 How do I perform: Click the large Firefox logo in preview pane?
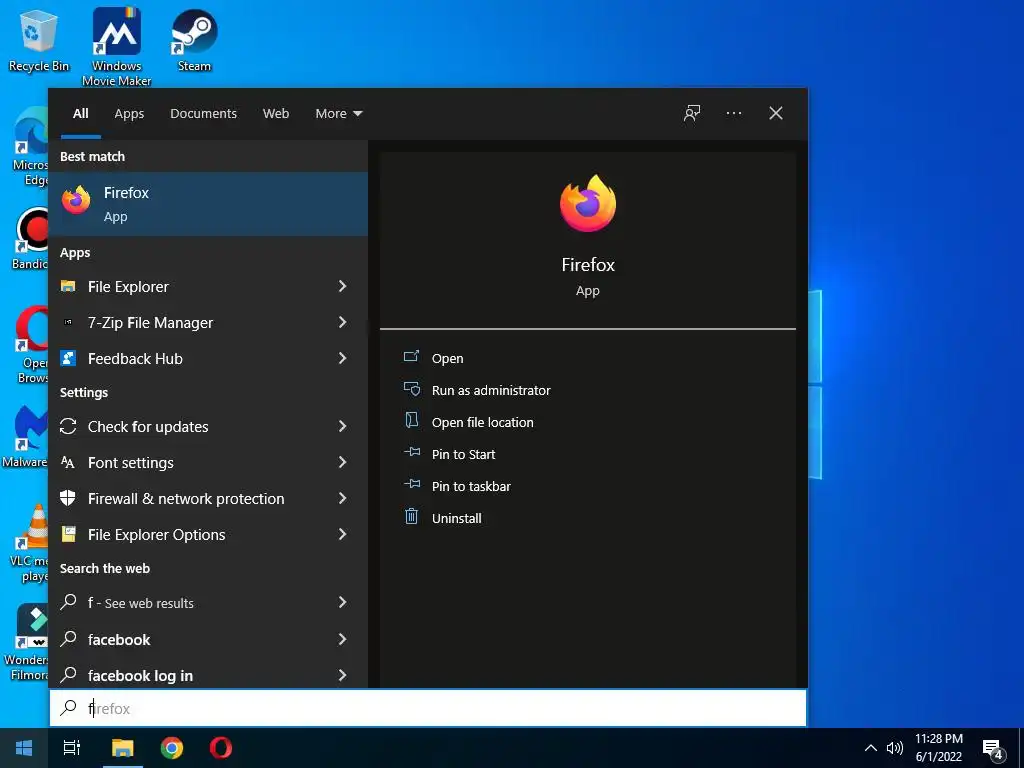click(588, 203)
